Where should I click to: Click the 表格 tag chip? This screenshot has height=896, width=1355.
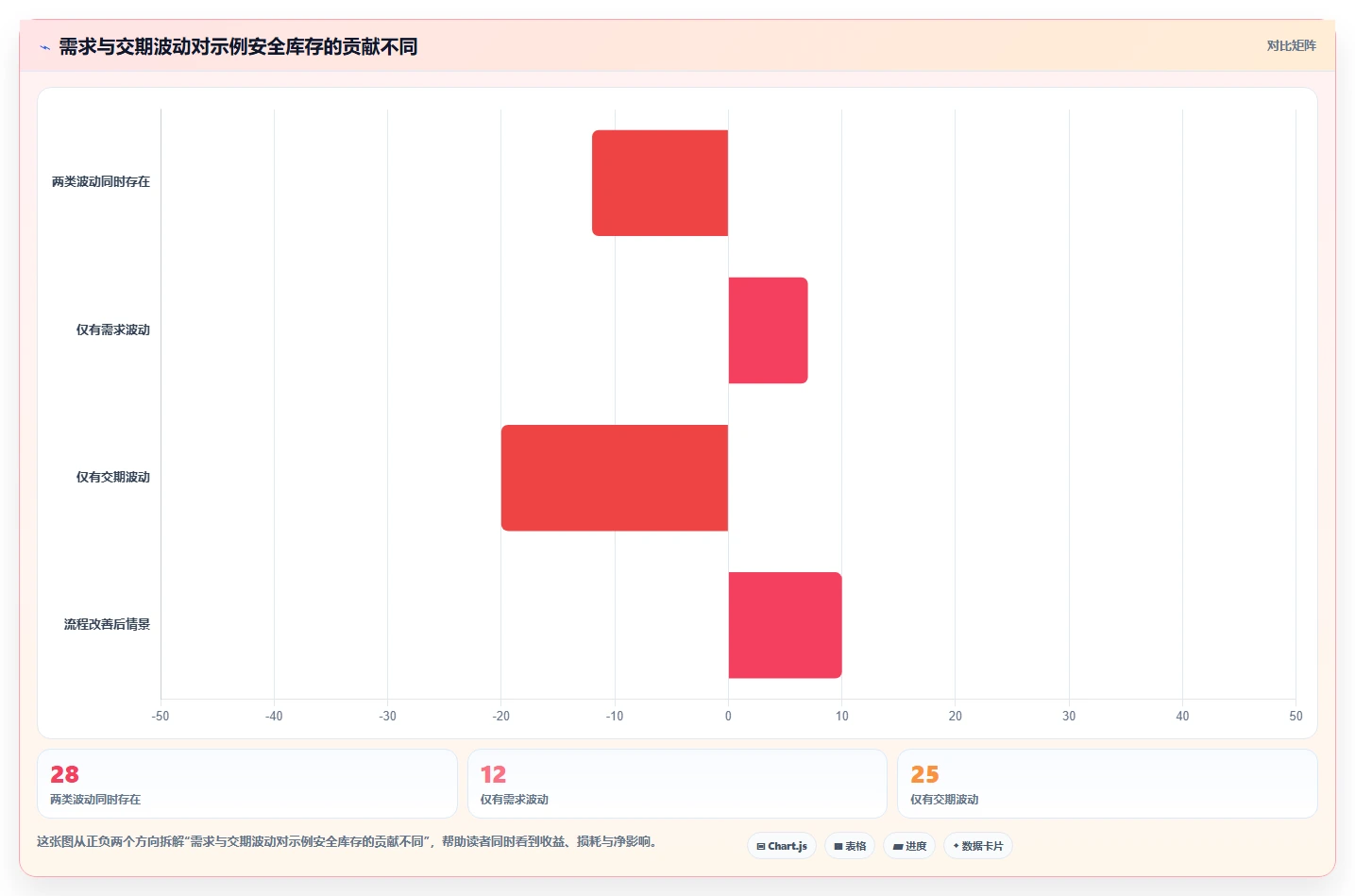pos(850,846)
